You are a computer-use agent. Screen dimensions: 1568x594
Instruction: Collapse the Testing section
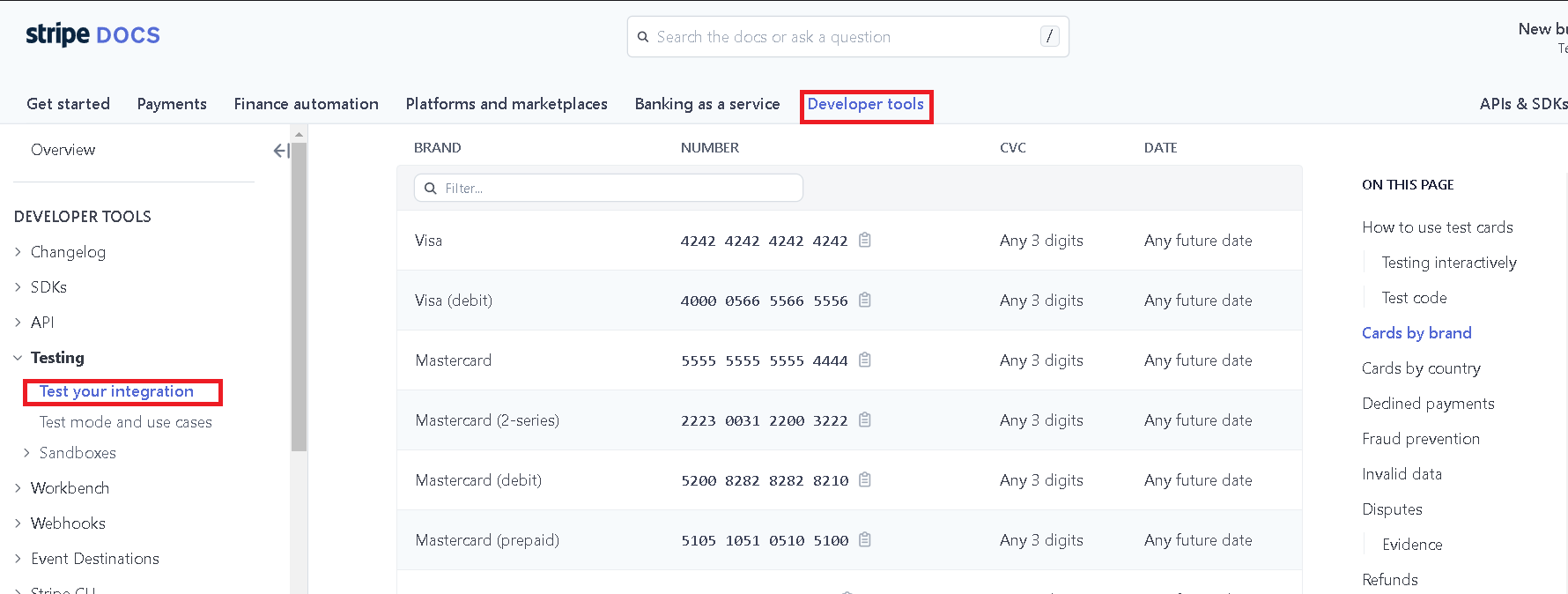click(18, 358)
